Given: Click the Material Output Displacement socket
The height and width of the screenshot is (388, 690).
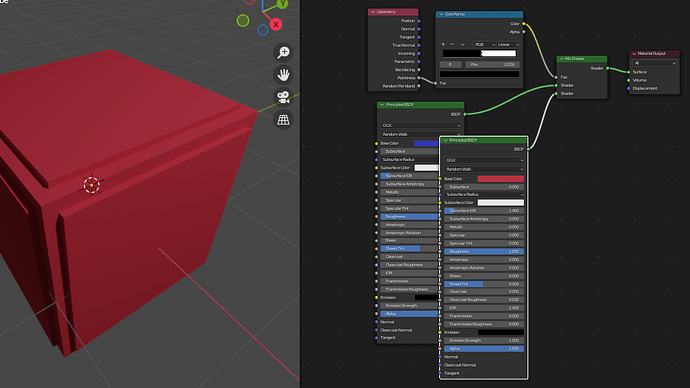Looking at the screenshot, I should coord(628,88).
